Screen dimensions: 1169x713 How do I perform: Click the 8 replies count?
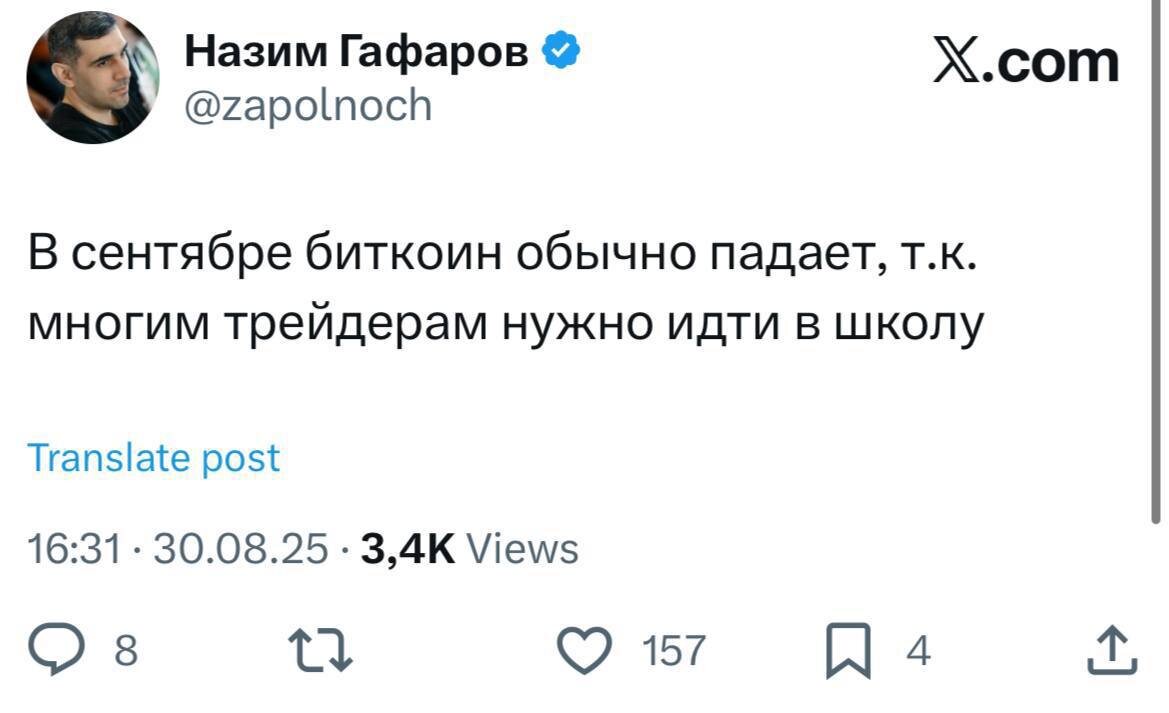pos(125,652)
